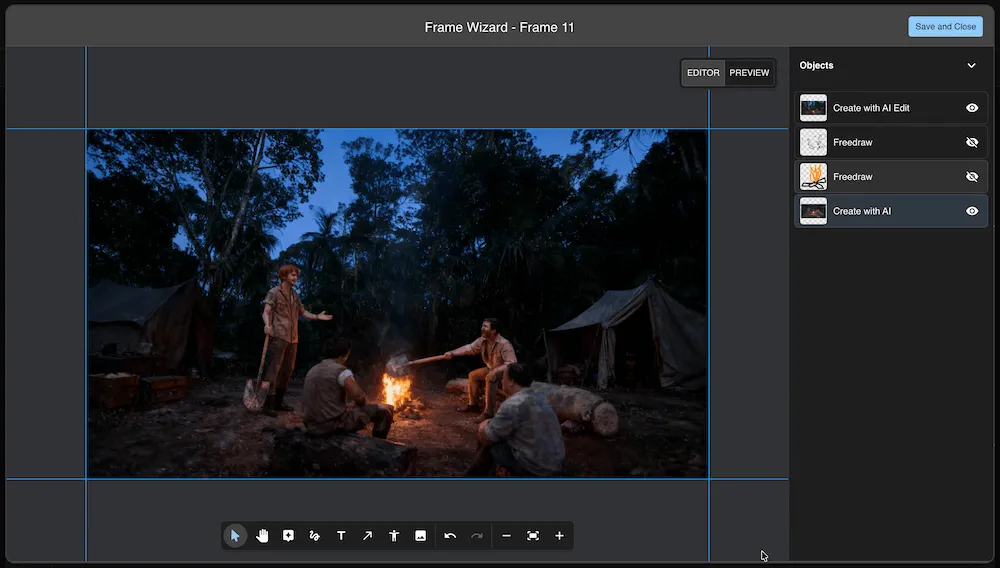The image size is (1000, 568).
Task: Click Save and Close
Action: tap(945, 27)
